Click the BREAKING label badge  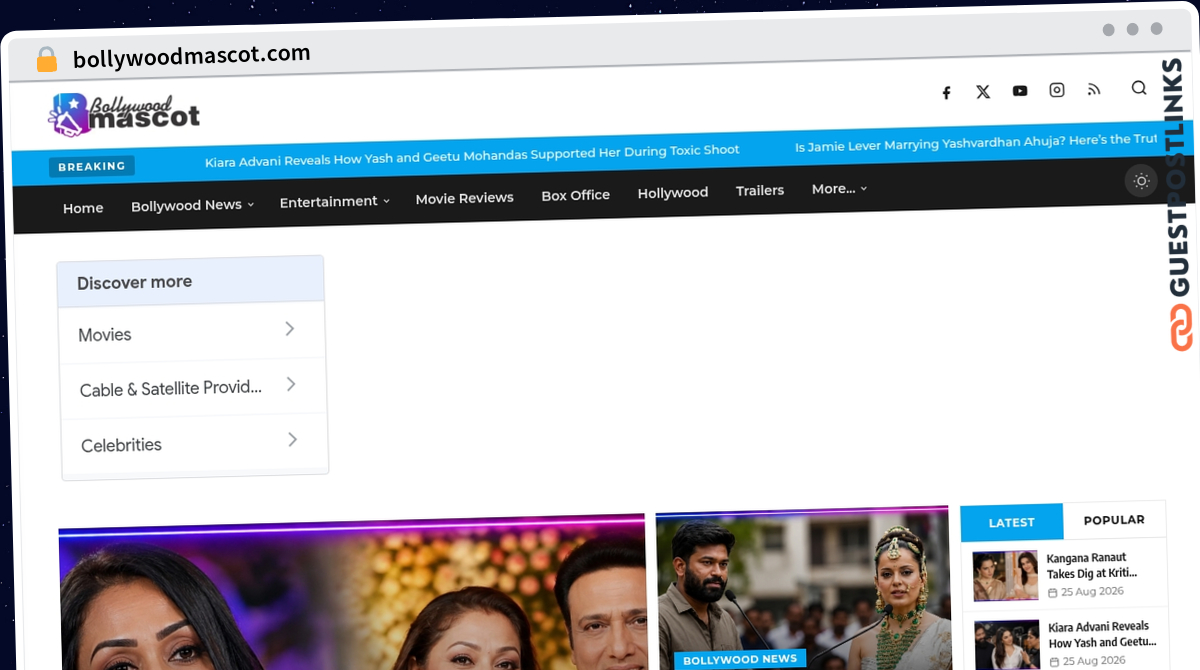click(x=92, y=166)
